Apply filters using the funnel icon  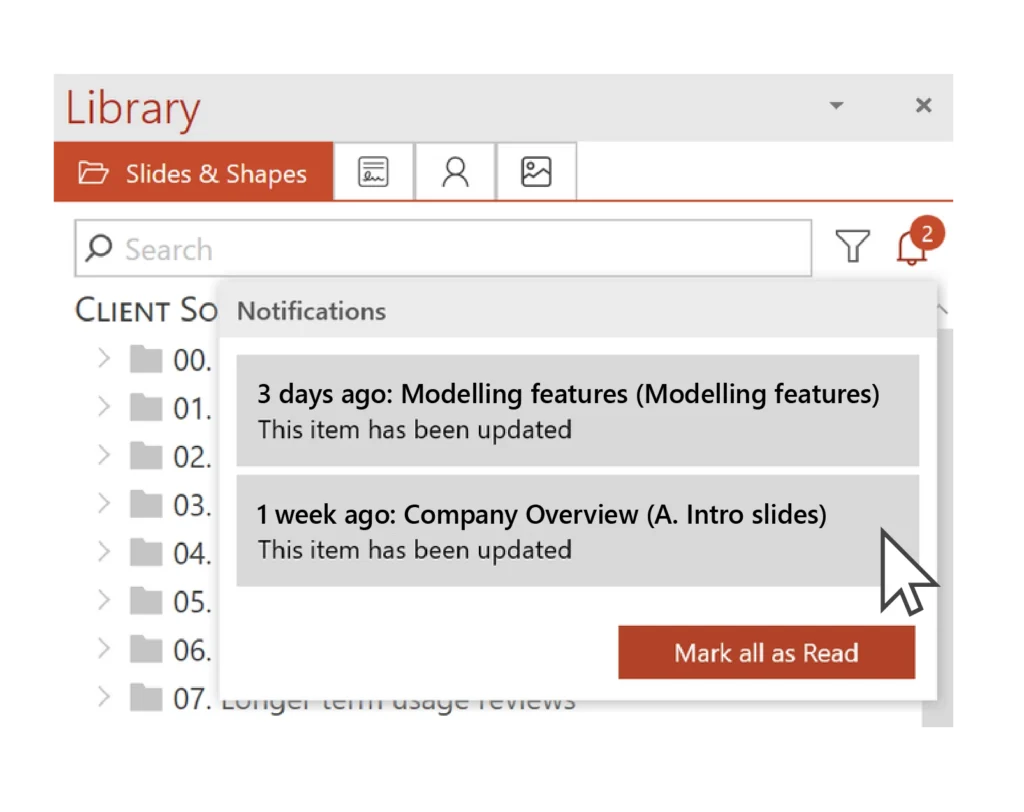click(851, 248)
